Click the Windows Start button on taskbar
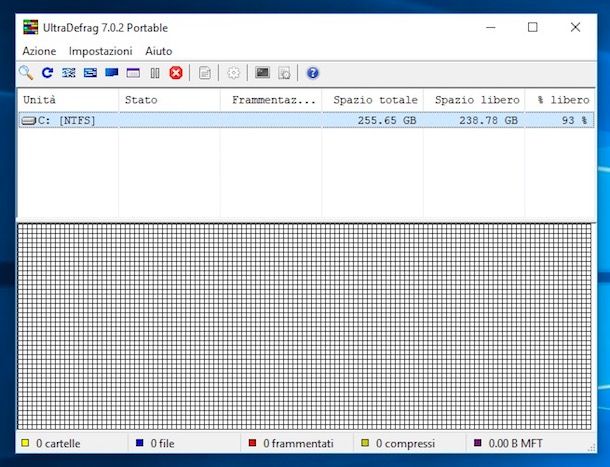610x467 pixels. [8, 461]
